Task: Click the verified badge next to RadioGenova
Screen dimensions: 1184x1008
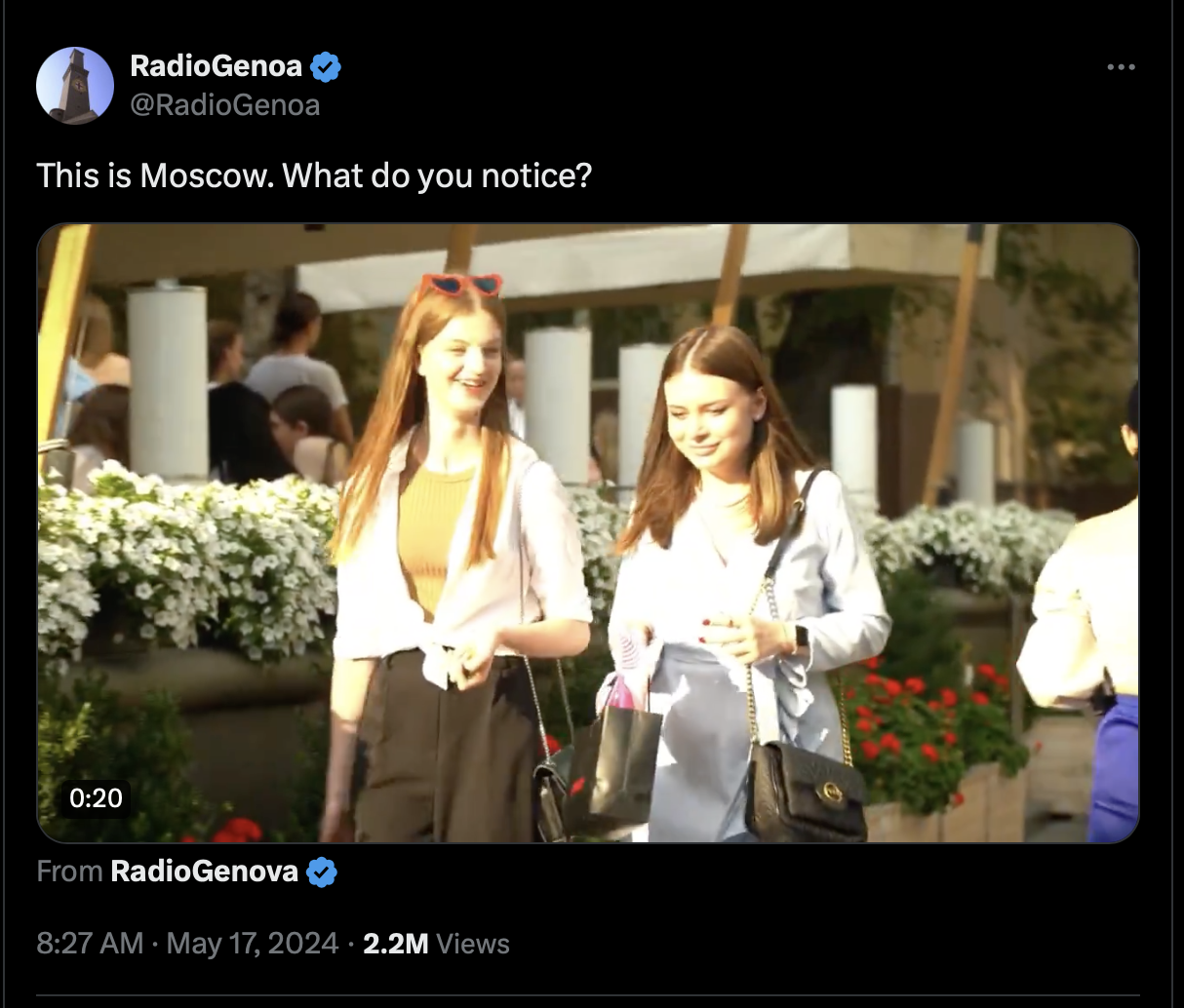Action: [x=322, y=872]
